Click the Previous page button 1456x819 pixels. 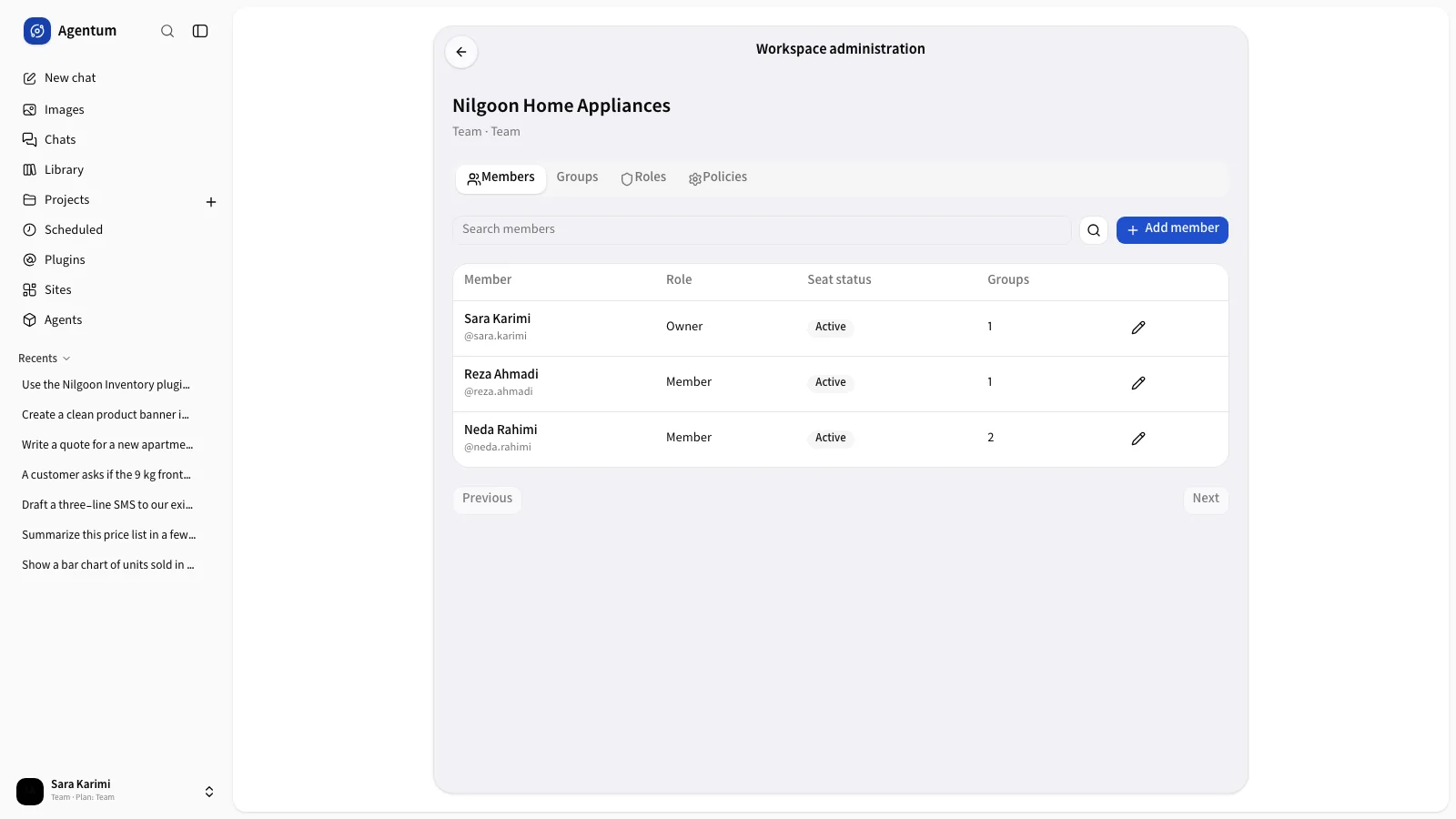pos(487,499)
